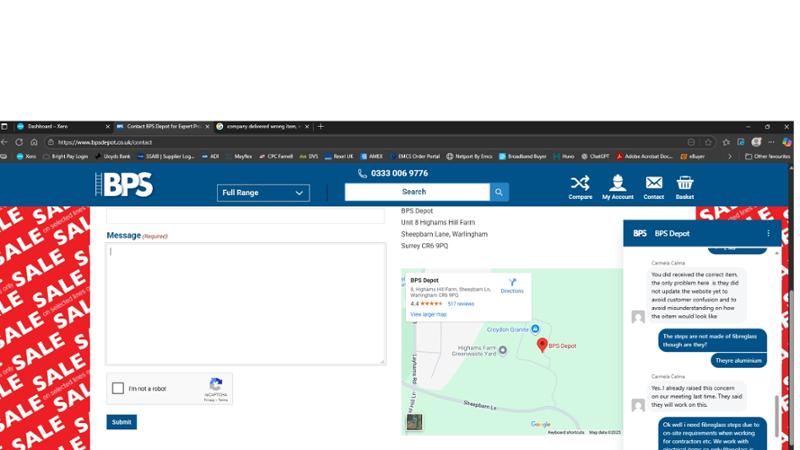This screenshot has height=450, width=800.
Task: Tick the I'm not a robot checkbox
Action: click(x=118, y=388)
